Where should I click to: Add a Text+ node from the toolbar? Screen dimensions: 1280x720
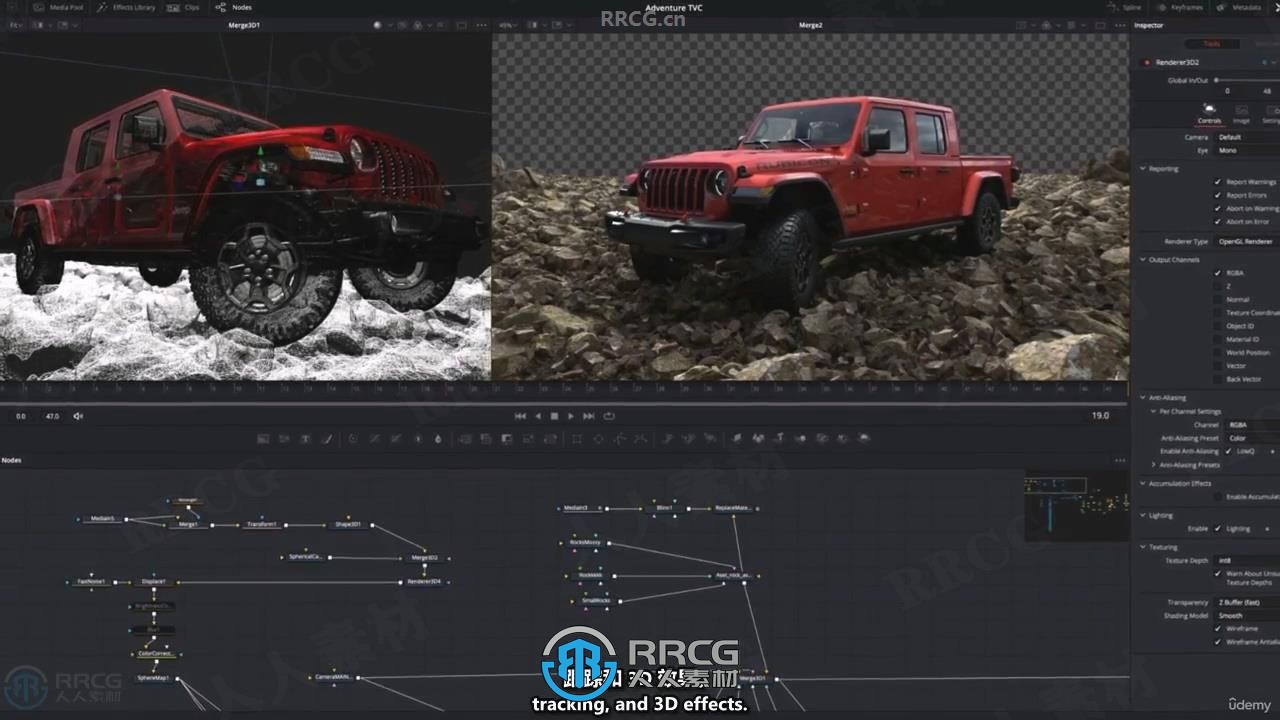tap(306, 438)
